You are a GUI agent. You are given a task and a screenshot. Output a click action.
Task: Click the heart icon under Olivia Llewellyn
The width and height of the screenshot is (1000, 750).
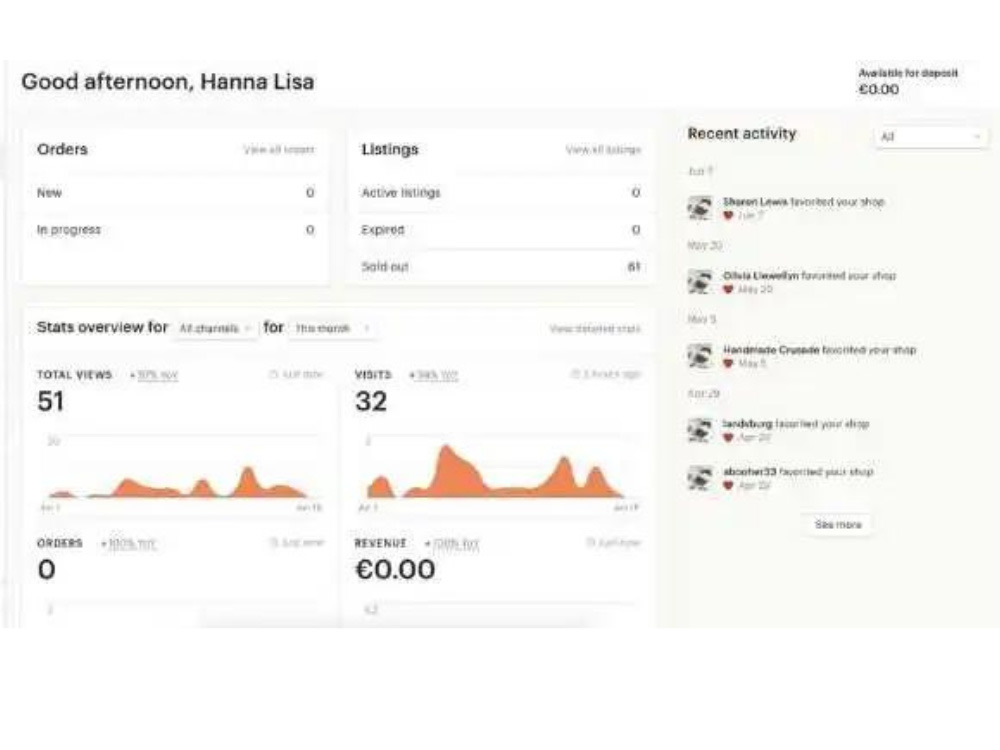(x=728, y=290)
